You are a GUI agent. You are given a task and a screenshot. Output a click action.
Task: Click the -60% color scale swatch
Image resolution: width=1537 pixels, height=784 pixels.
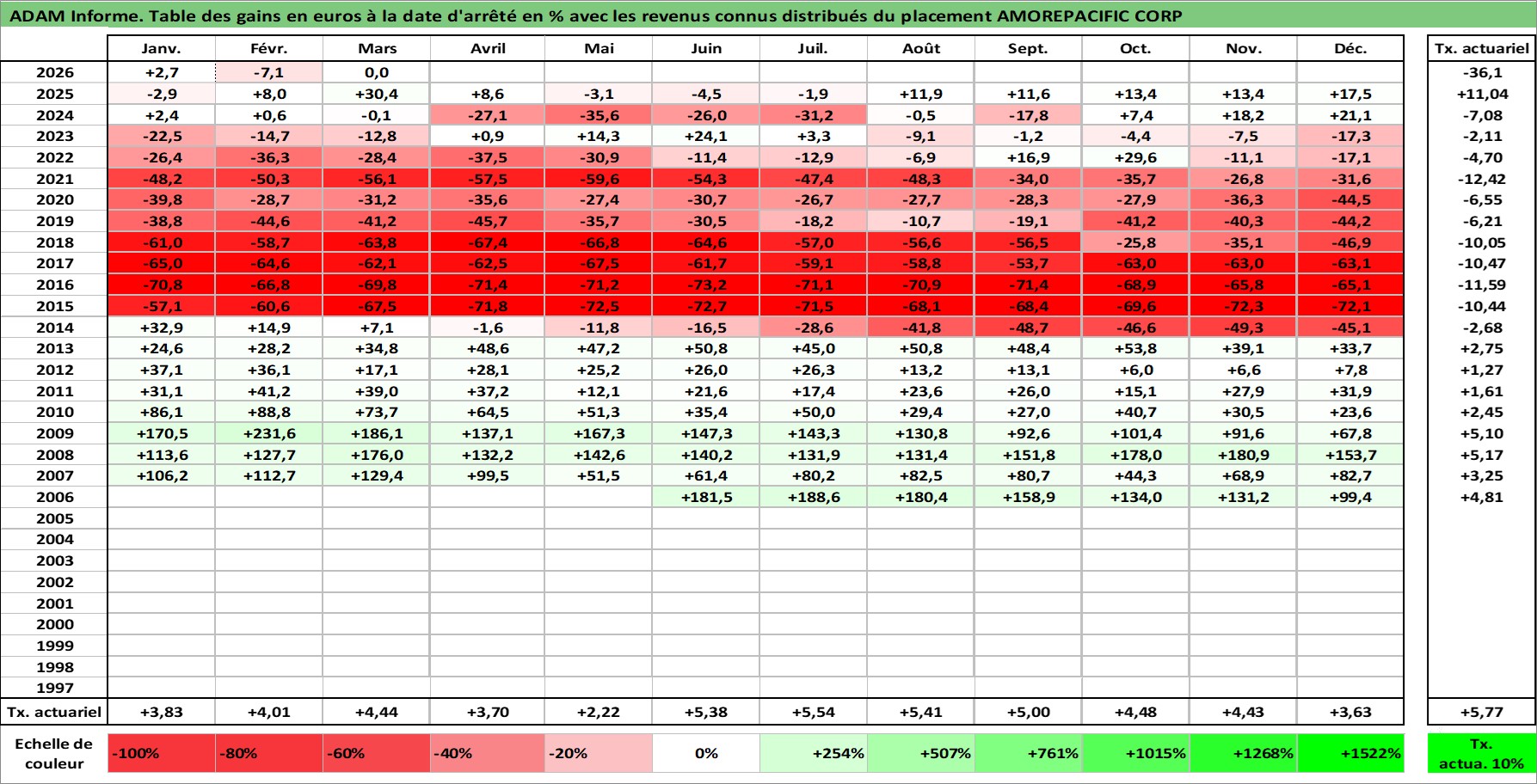[x=376, y=753]
